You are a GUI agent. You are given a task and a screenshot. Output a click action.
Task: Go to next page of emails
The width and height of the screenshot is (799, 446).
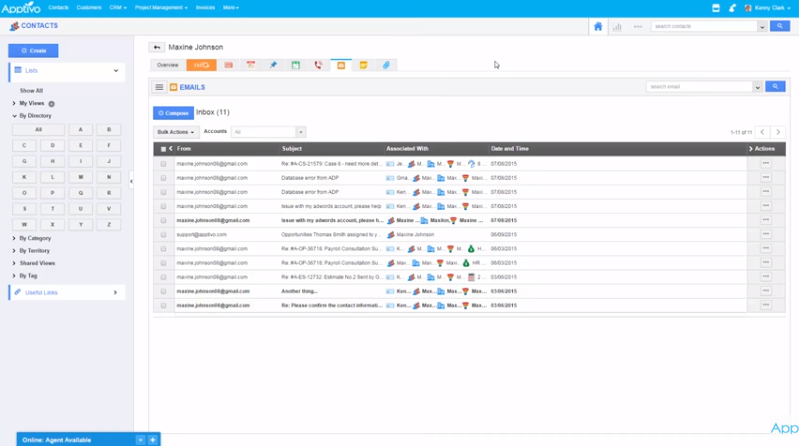coord(778,132)
